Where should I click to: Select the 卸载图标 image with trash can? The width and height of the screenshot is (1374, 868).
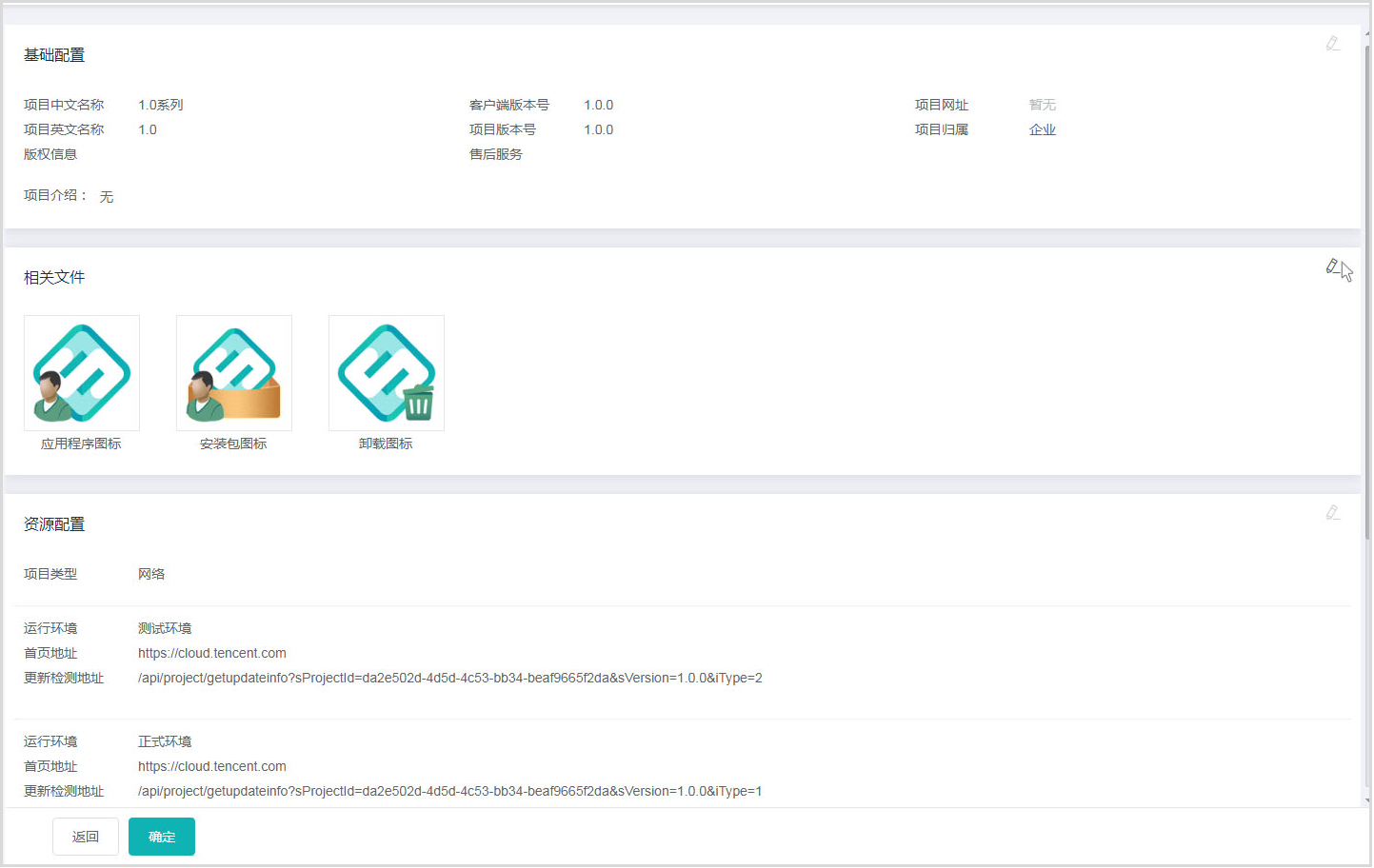[387, 373]
